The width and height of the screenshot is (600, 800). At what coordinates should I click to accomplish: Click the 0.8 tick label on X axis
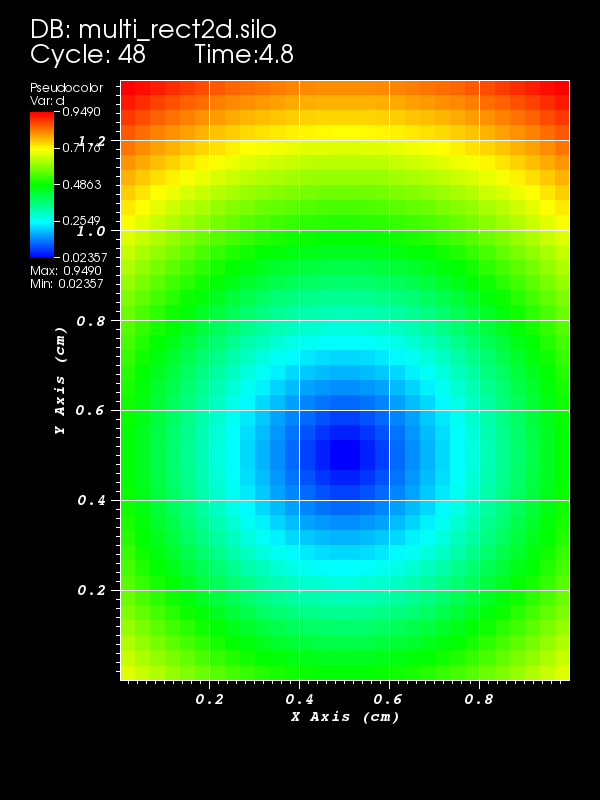tap(479, 700)
